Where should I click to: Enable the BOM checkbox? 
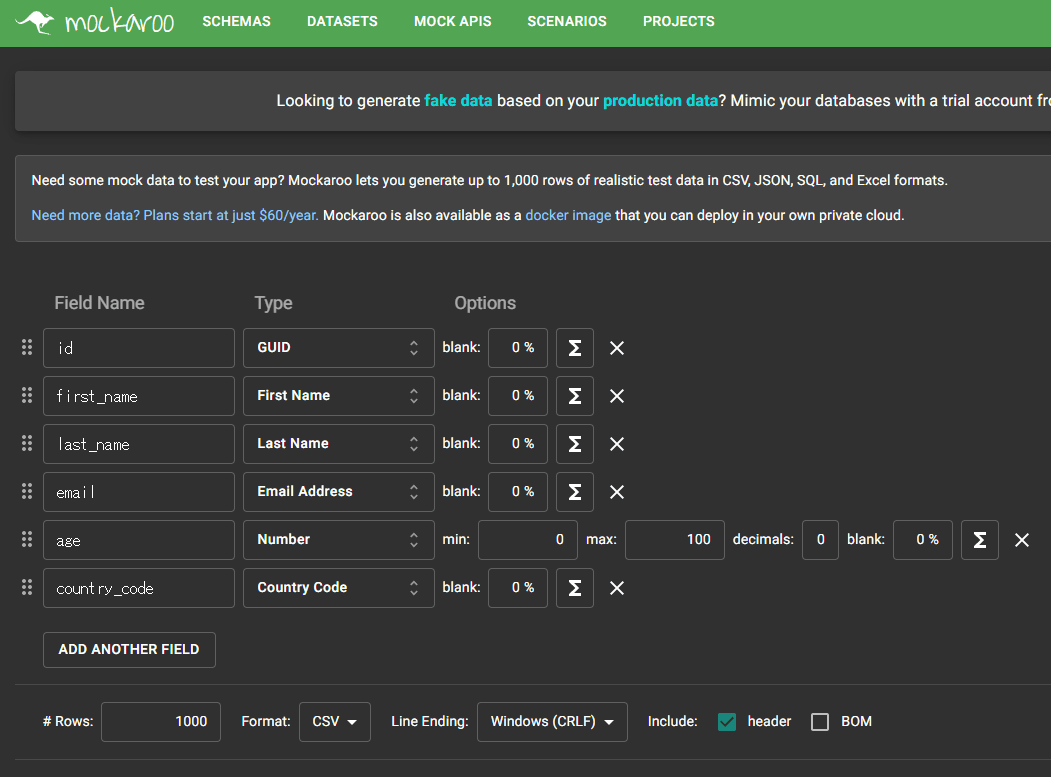[820, 721]
